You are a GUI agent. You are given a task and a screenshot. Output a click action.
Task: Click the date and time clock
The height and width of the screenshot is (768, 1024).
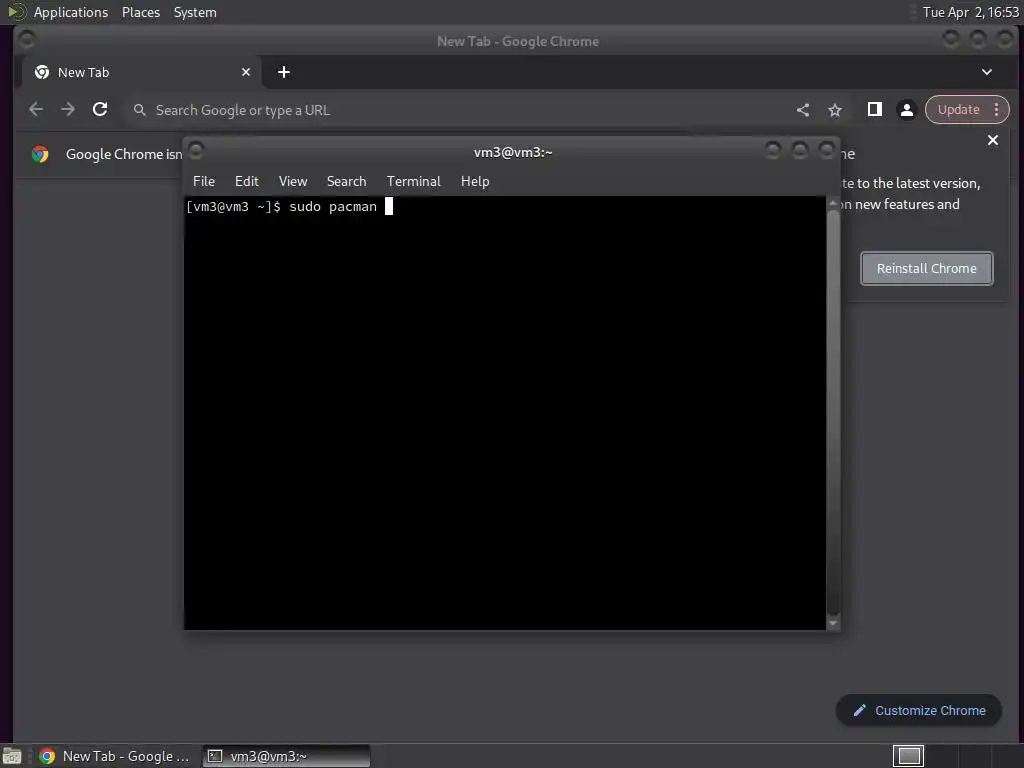pos(970,12)
